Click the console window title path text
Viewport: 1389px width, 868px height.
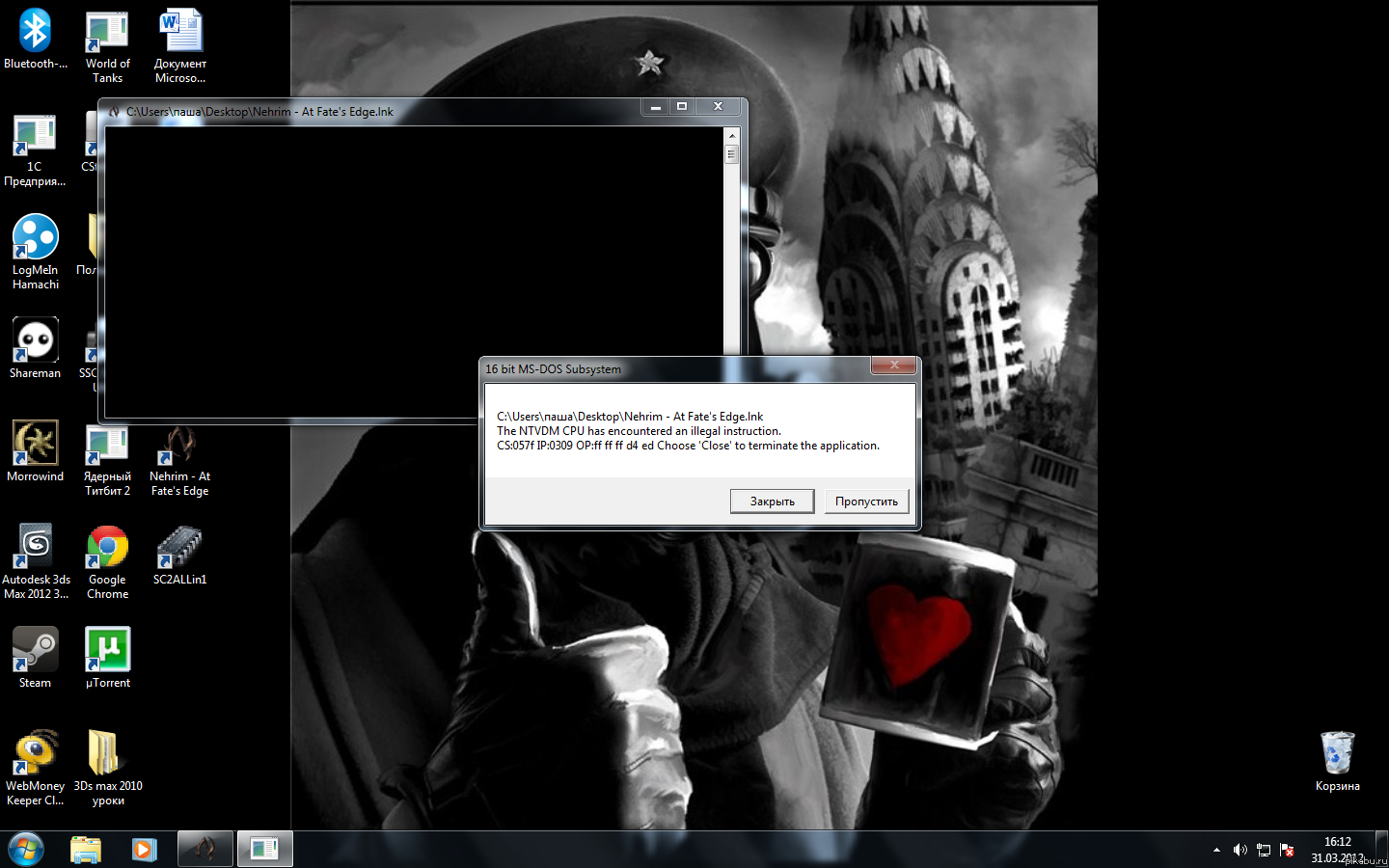click(259, 112)
